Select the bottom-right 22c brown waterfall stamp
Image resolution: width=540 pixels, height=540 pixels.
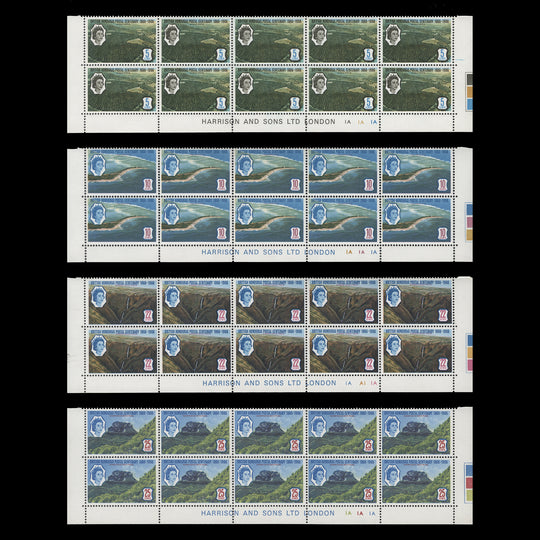click(x=417, y=351)
